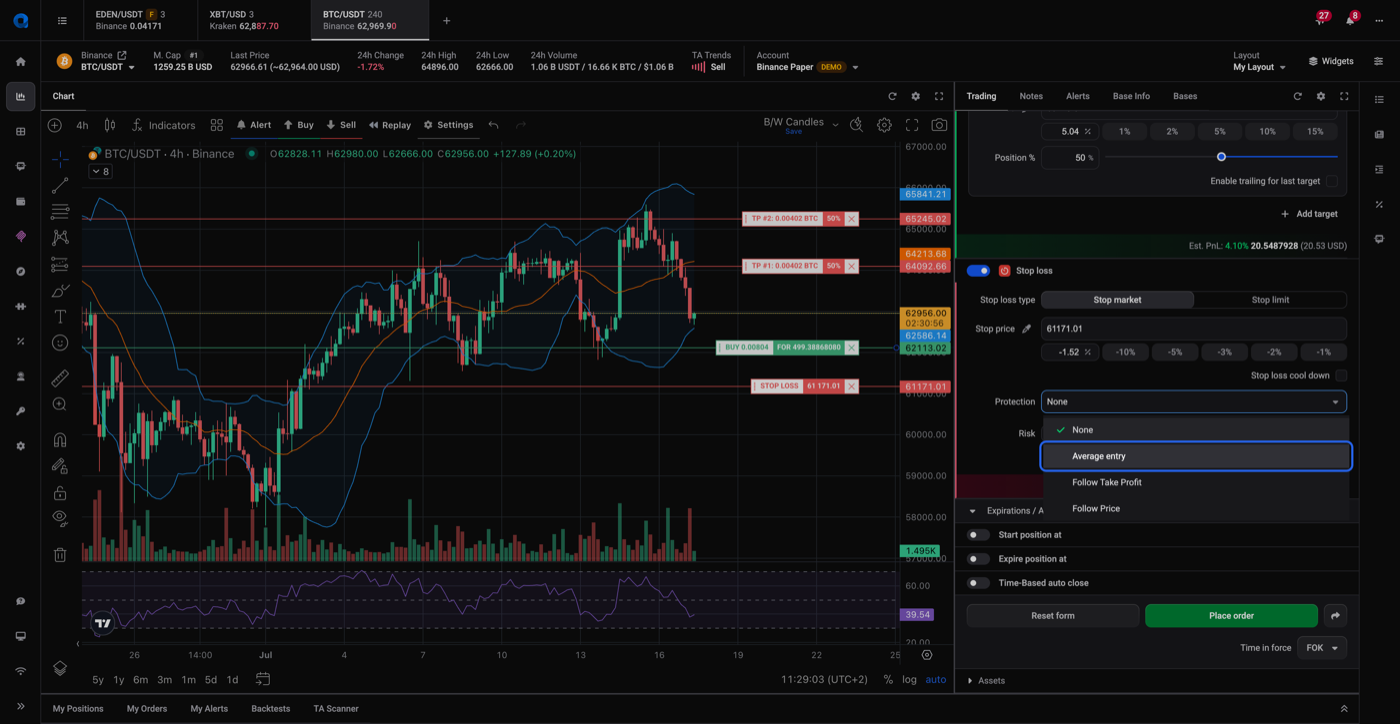Viewport: 1400px width, 724px height.
Task: Enable Stop loss cool down checkbox
Action: point(1341,376)
